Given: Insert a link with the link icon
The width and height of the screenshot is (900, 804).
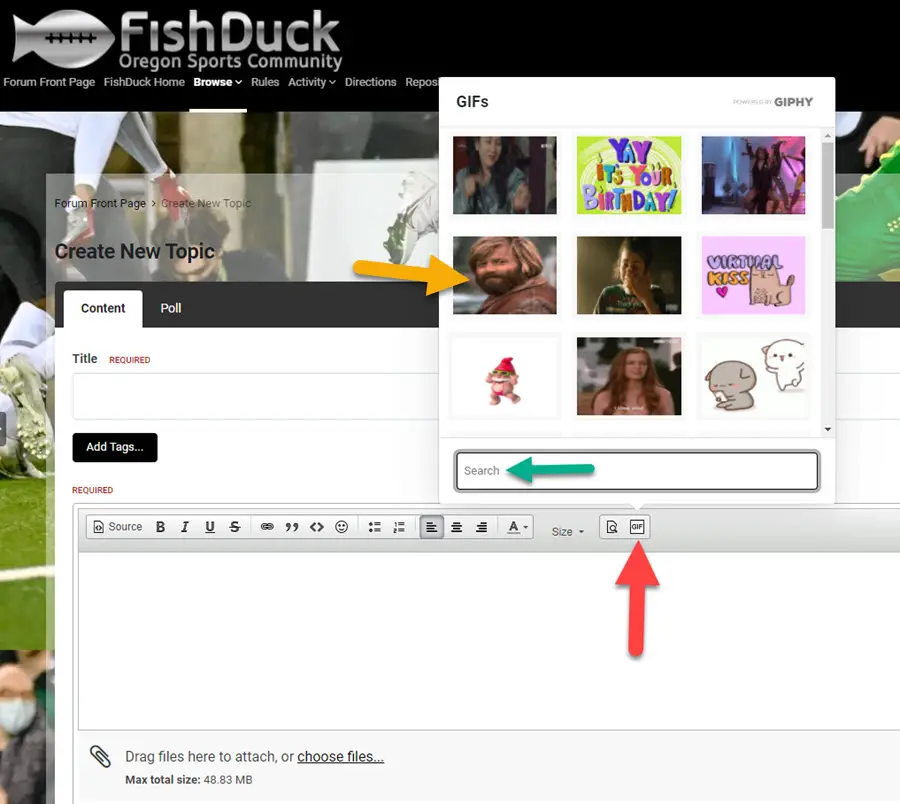Looking at the screenshot, I should coord(267,527).
